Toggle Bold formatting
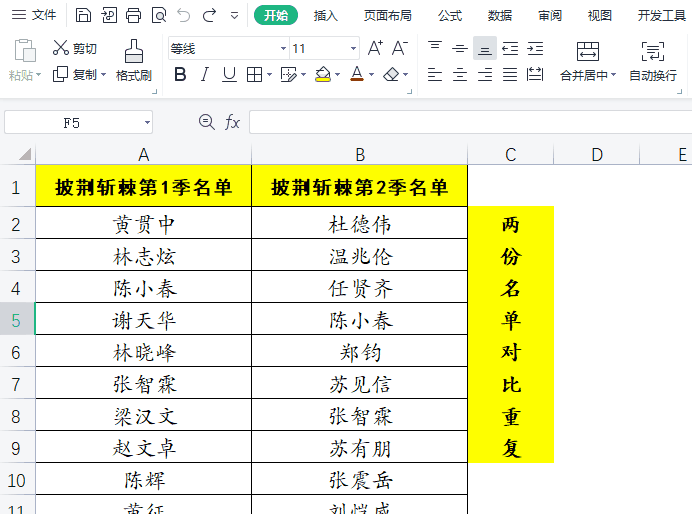692x514 pixels. click(180, 75)
